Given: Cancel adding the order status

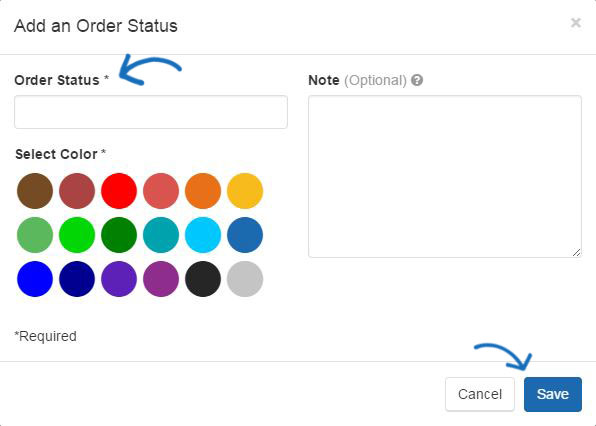Looking at the screenshot, I should 480,394.
